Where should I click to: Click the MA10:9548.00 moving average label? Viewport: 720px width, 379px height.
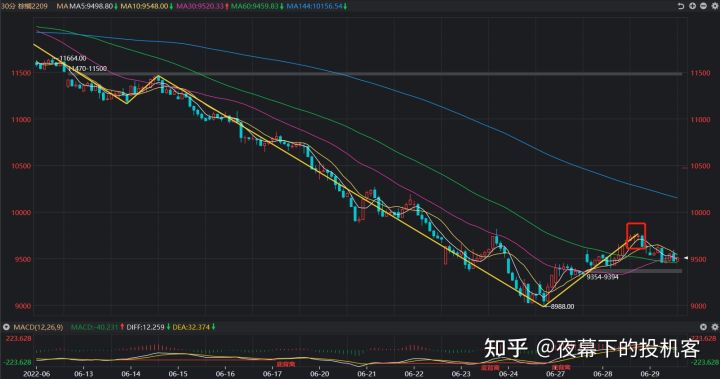[146, 6]
